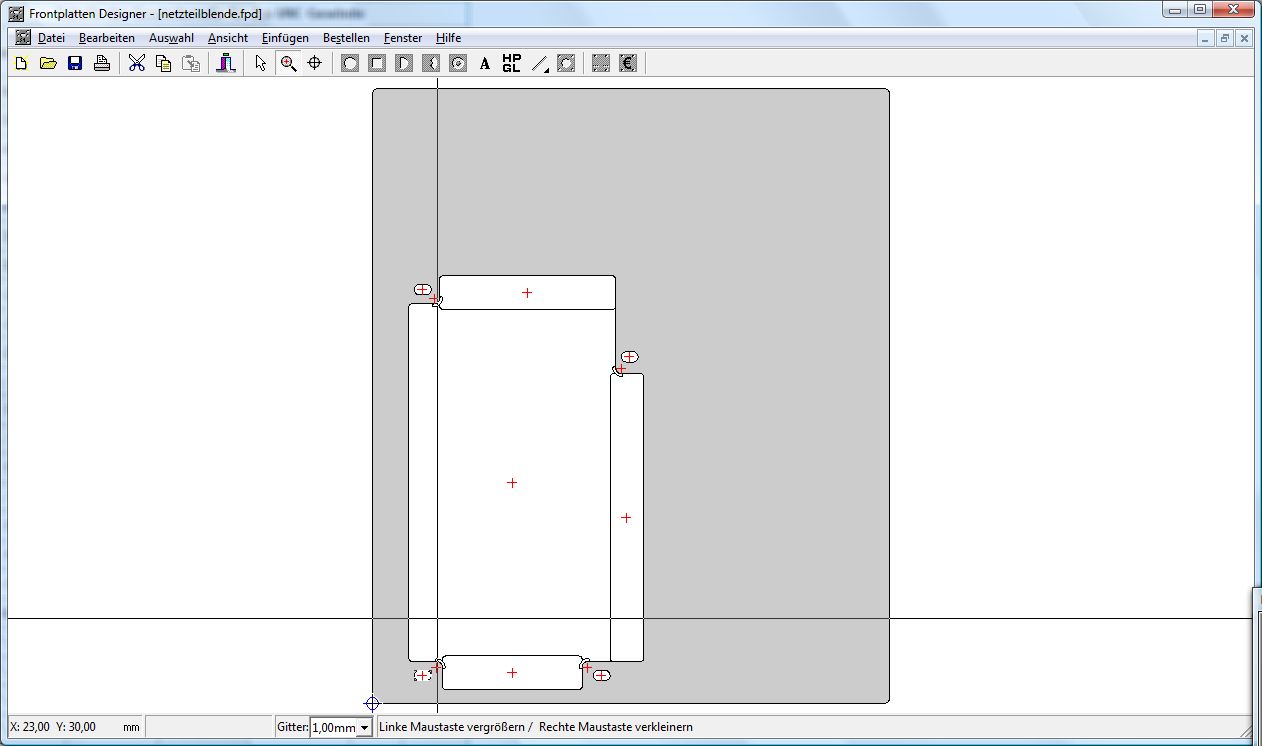Activate the set origin crosshair tool
Image resolution: width=1262 pixels, height=746 pixels.
click(x=315, y=64)
